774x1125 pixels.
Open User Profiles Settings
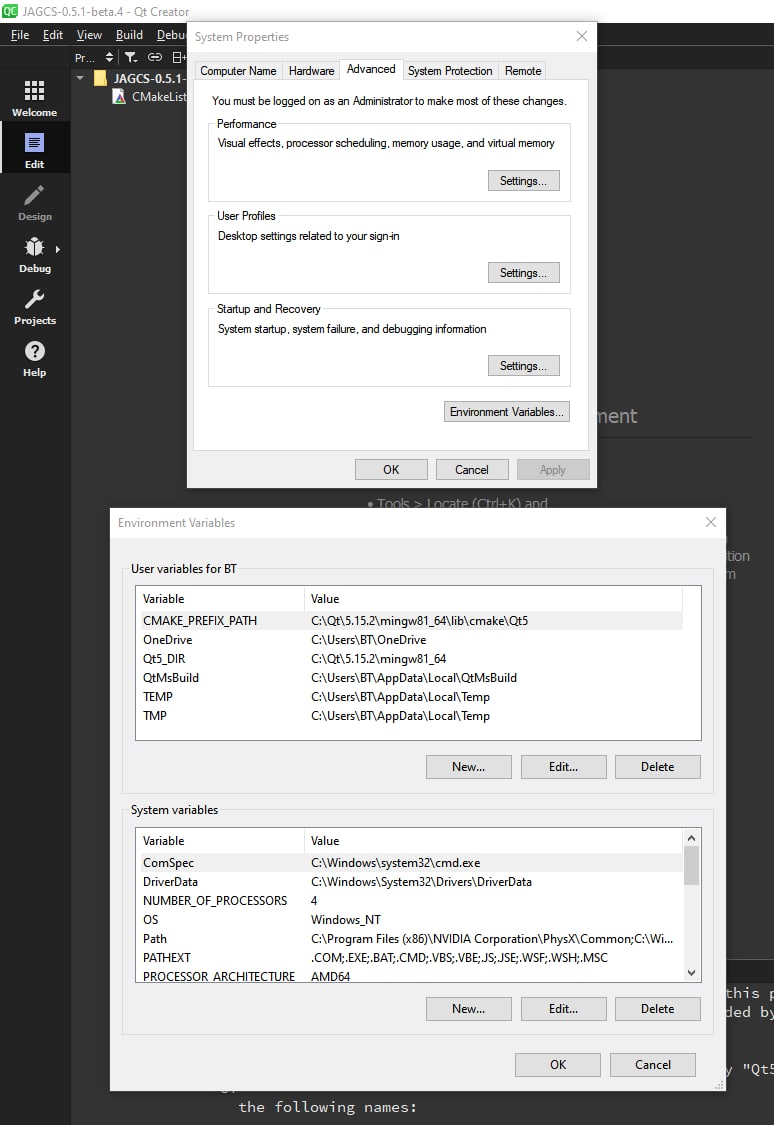524,273
